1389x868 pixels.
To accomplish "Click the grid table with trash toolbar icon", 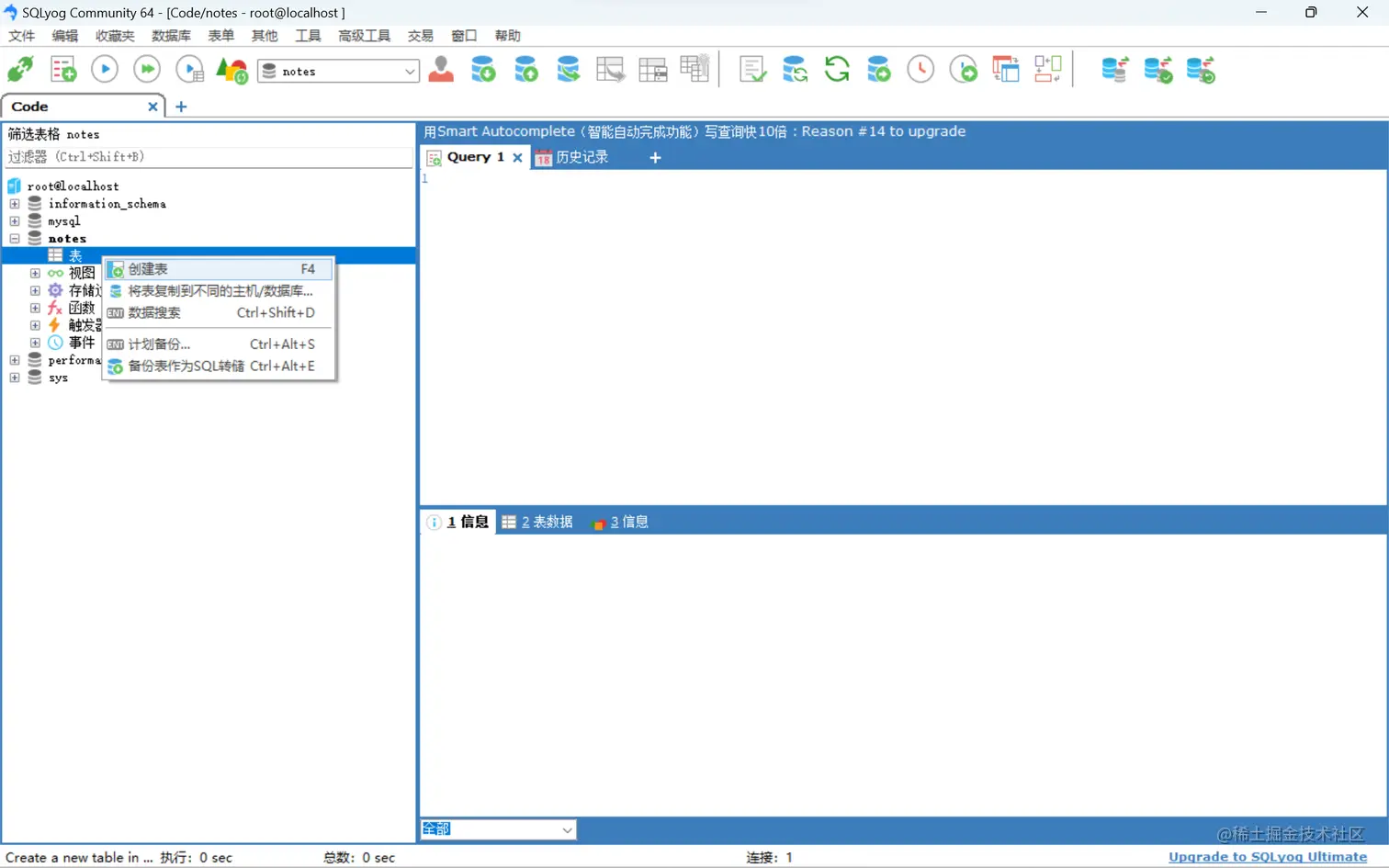I will 694,69.
